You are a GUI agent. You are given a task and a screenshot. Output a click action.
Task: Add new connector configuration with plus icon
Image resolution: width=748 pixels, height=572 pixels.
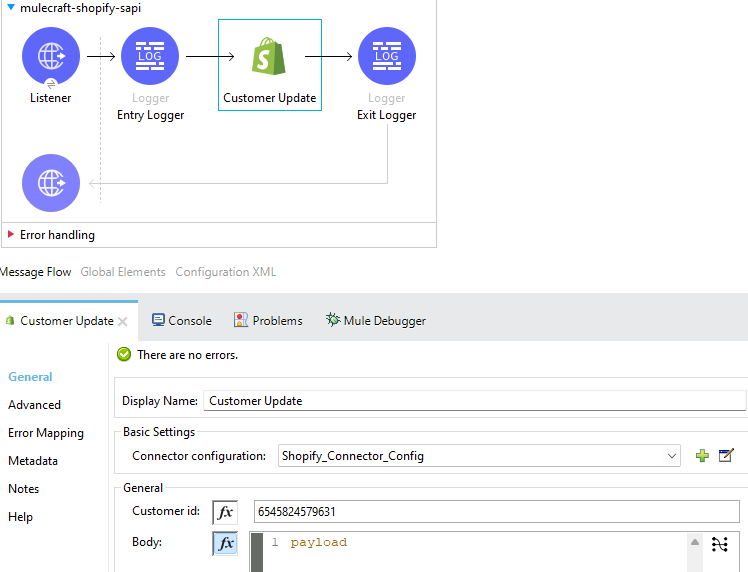702,456
